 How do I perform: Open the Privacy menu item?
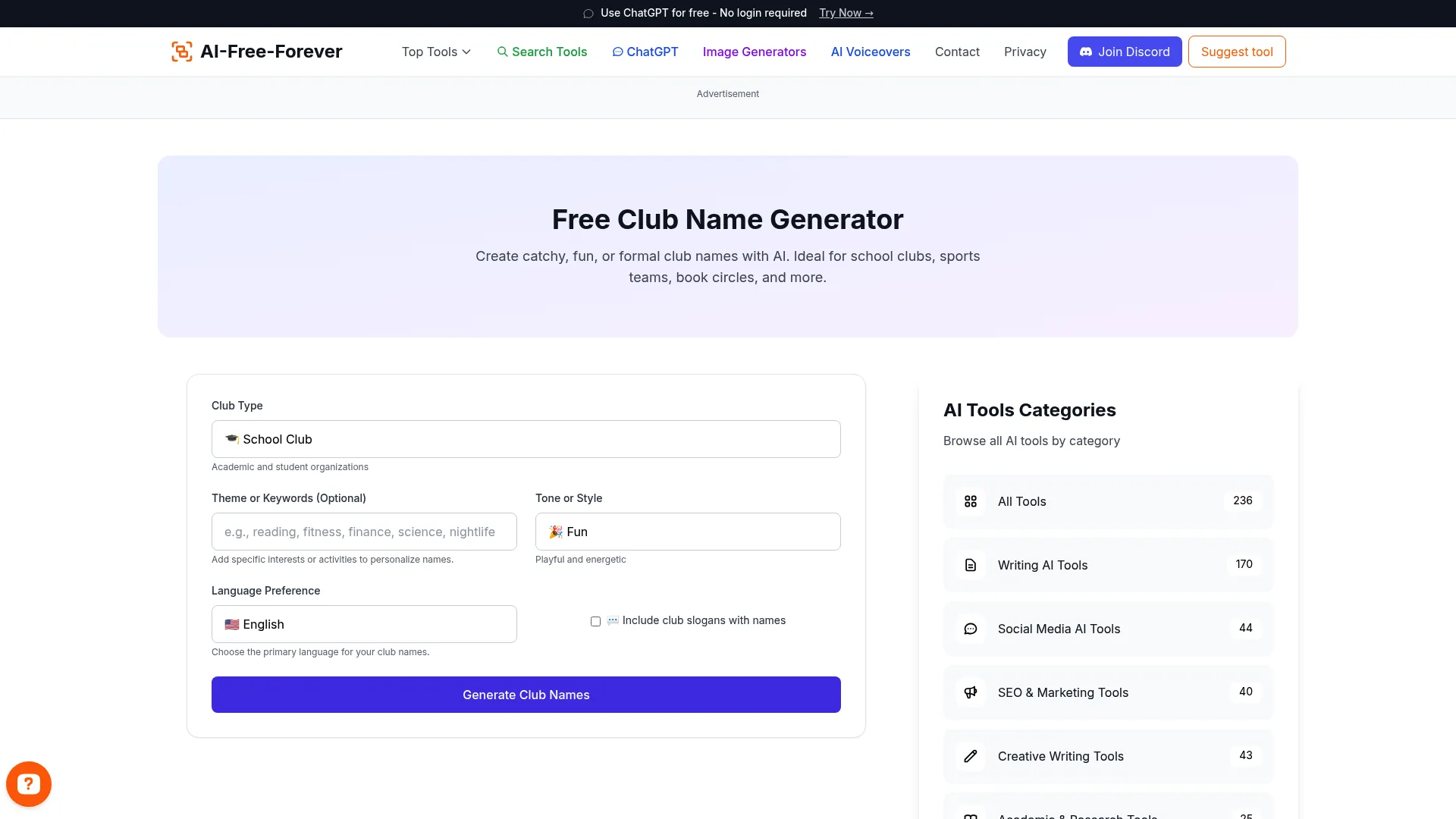(x=1025, y=52)
